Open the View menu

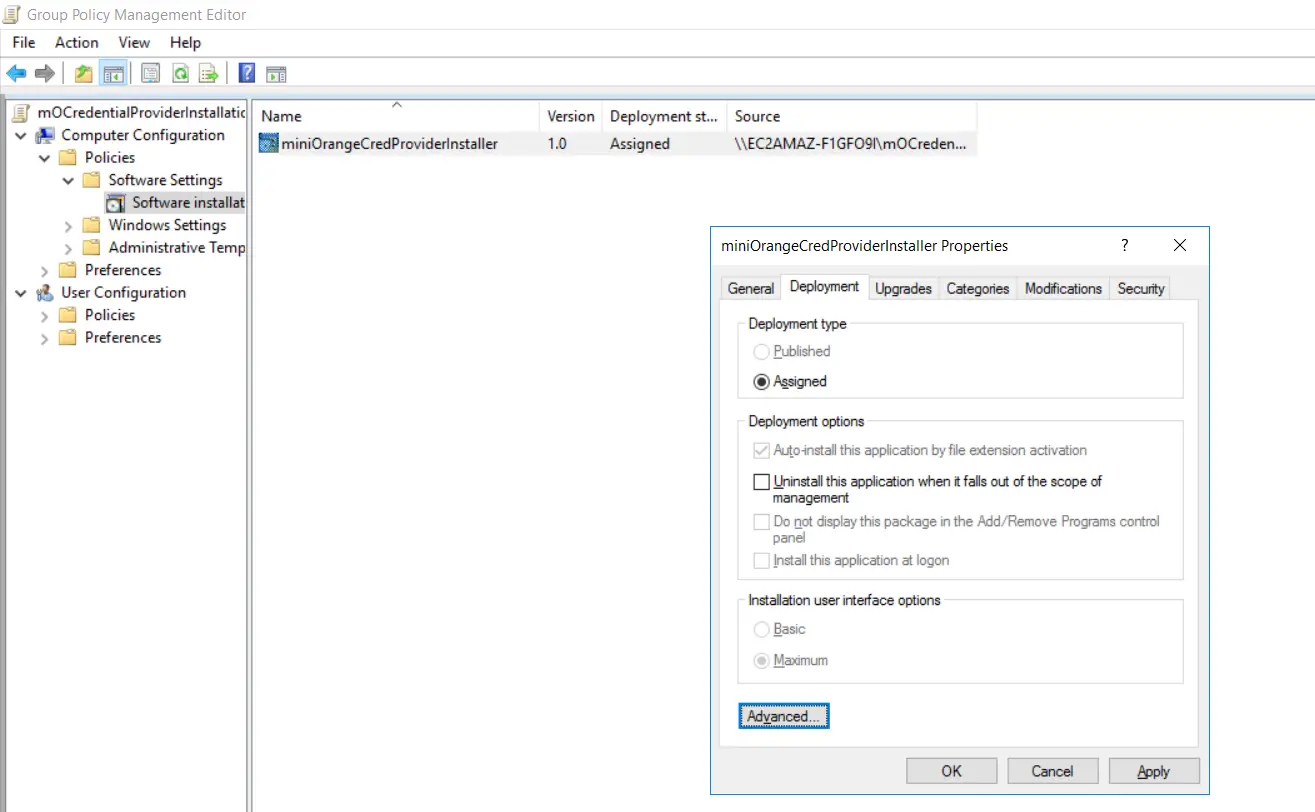[x=134, y=42]
